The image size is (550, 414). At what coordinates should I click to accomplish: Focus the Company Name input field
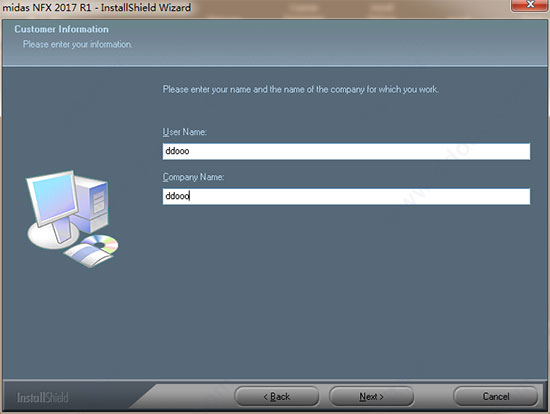tap(346, 196)
